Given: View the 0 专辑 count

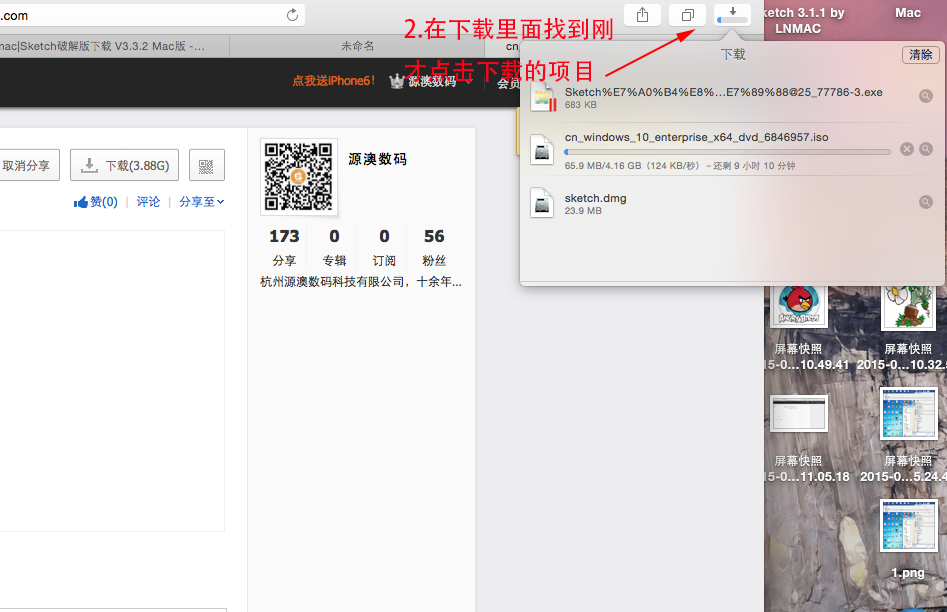Looking at the screenshot, I should tap(334, 247).
